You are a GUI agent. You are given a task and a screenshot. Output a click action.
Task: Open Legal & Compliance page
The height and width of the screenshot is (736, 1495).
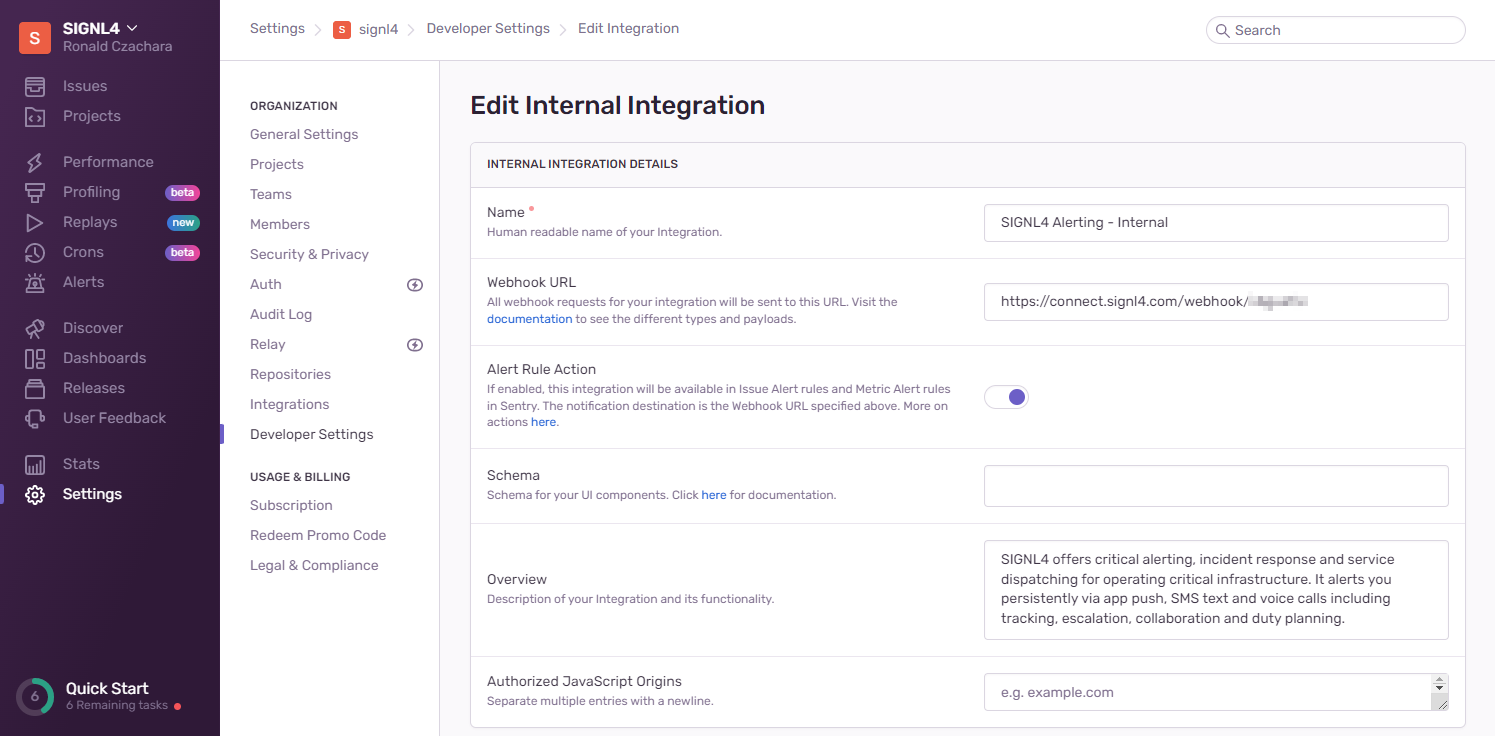tap(314, 565)
